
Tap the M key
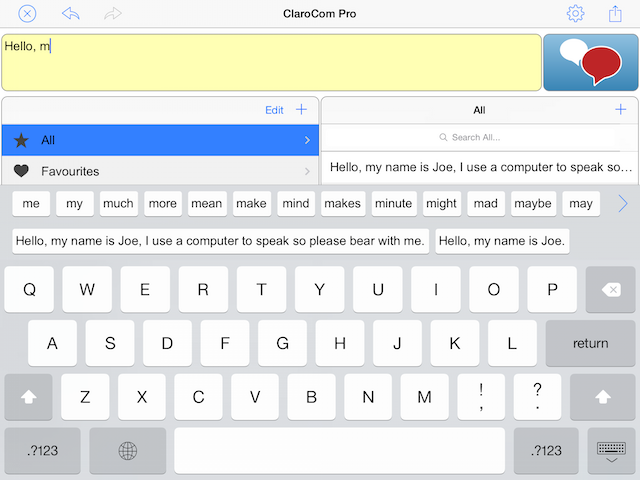(x=424, y=397)
